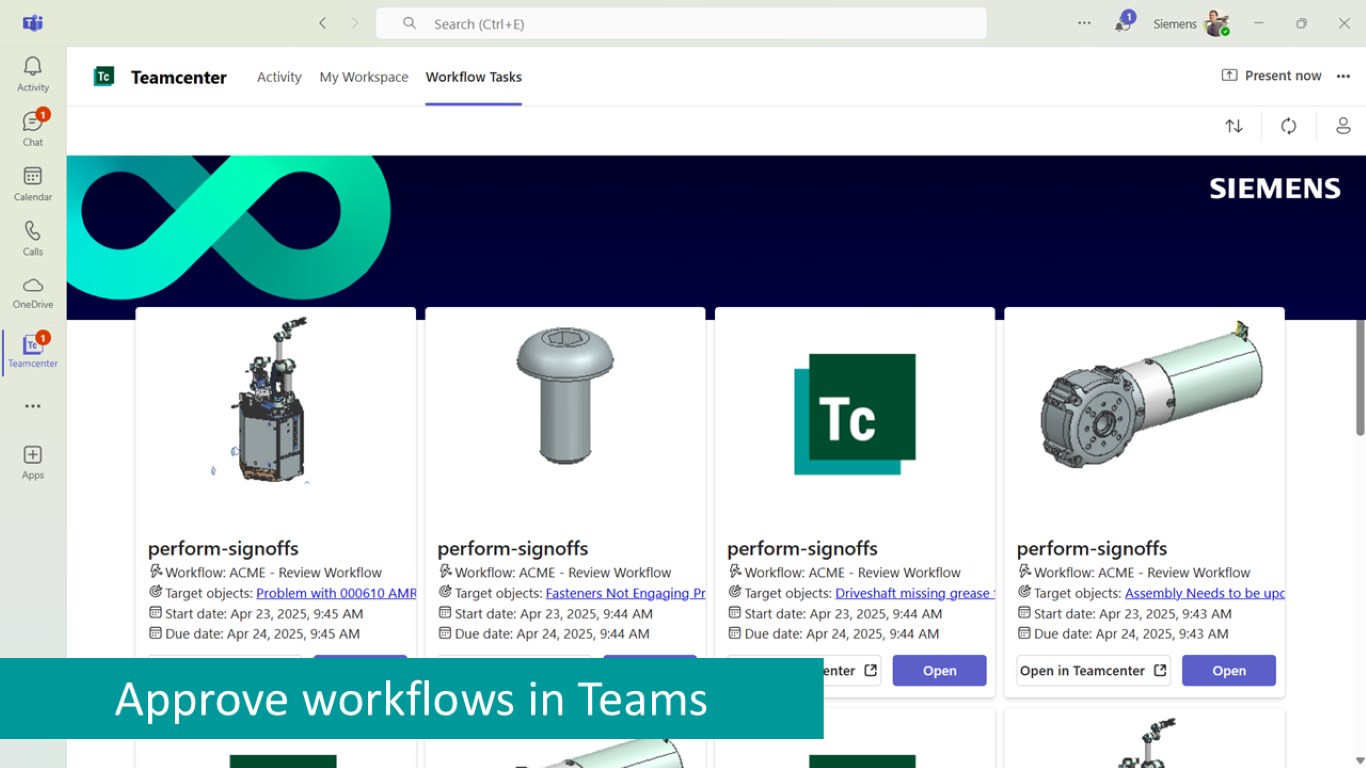This screenshot has height=768, width=1366.
Task: Sort the workflow tasks list
Action: [1234, 126]
